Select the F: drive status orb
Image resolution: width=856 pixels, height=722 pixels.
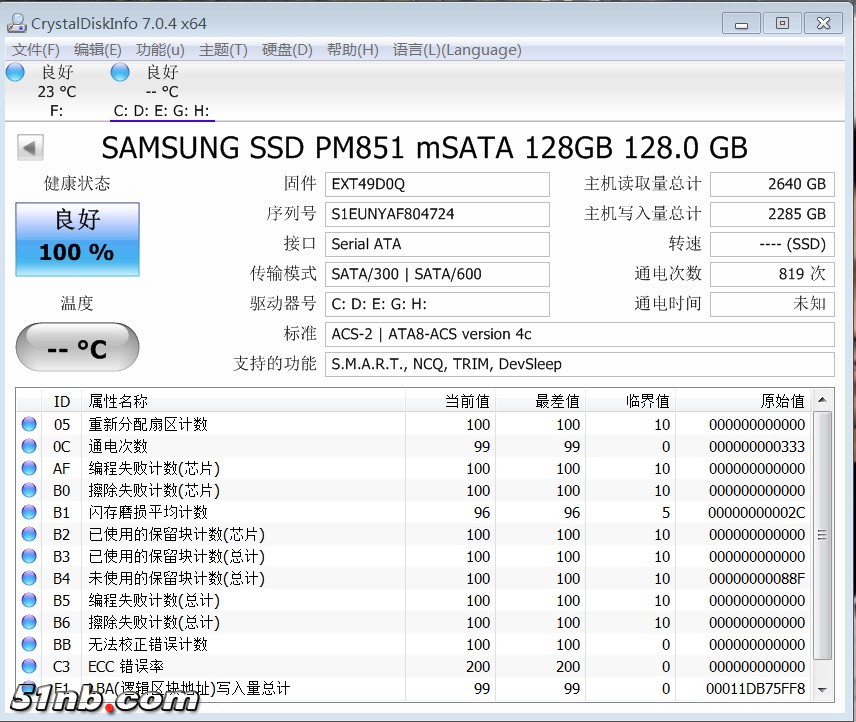point(15,72)
